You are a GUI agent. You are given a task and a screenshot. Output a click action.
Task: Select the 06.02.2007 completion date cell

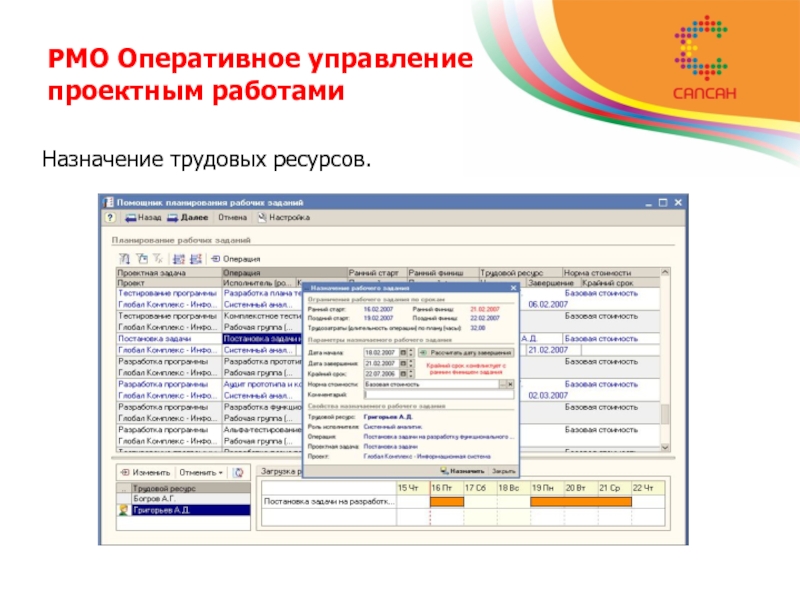pos(548,305)
